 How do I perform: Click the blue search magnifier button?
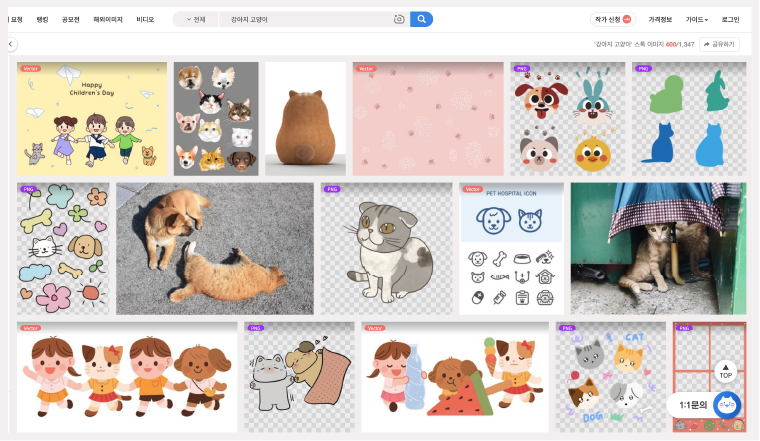tap(421, 19)
